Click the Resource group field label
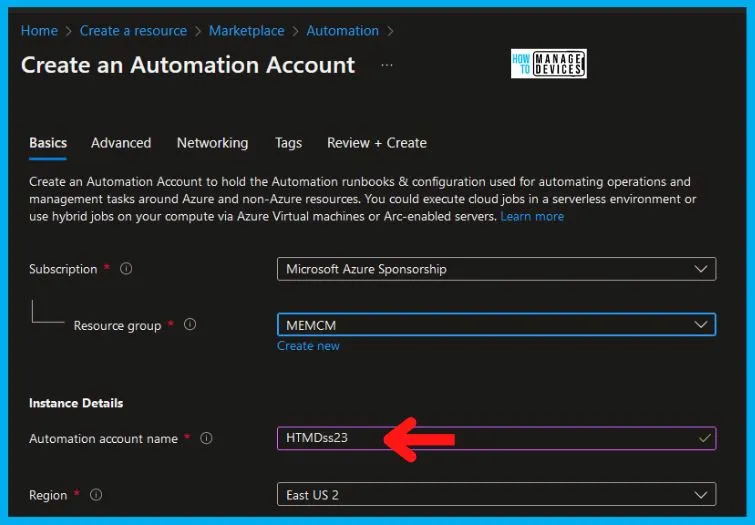755x525 pixels. tap(117, 326)
